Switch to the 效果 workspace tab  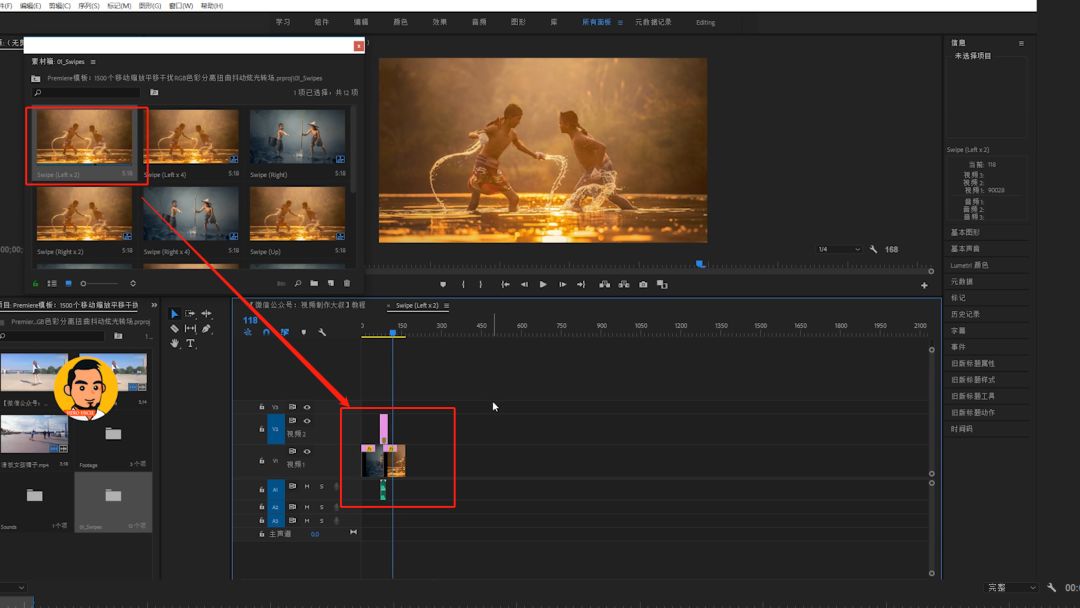[x=439, y=22]
